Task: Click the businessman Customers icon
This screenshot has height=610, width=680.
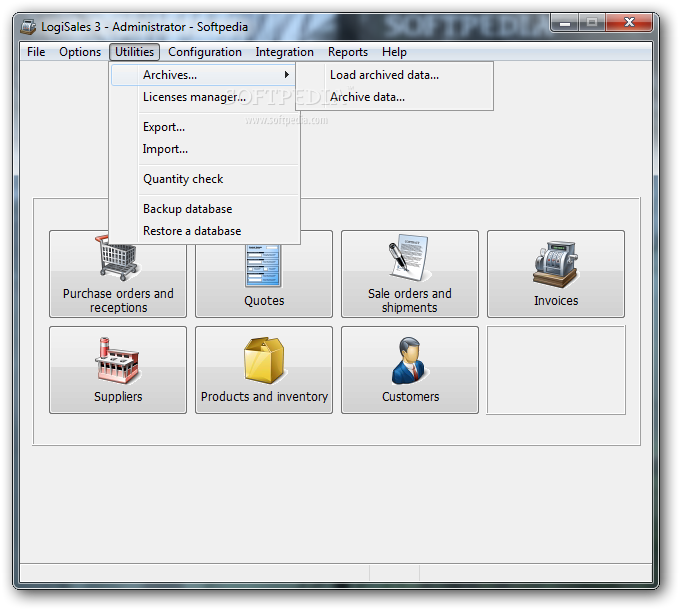Action: click(409, 361)
